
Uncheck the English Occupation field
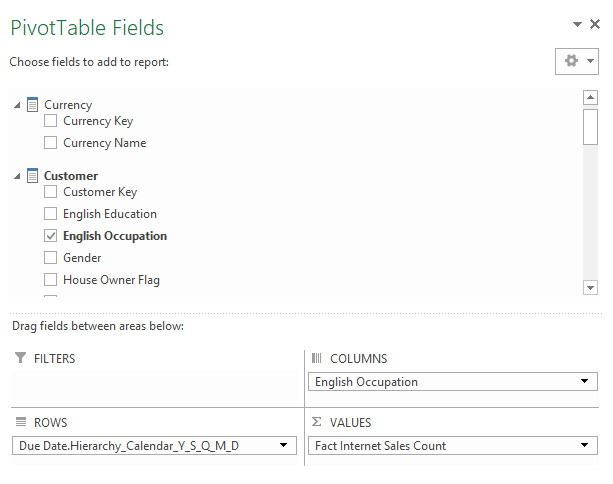(51, 236)
